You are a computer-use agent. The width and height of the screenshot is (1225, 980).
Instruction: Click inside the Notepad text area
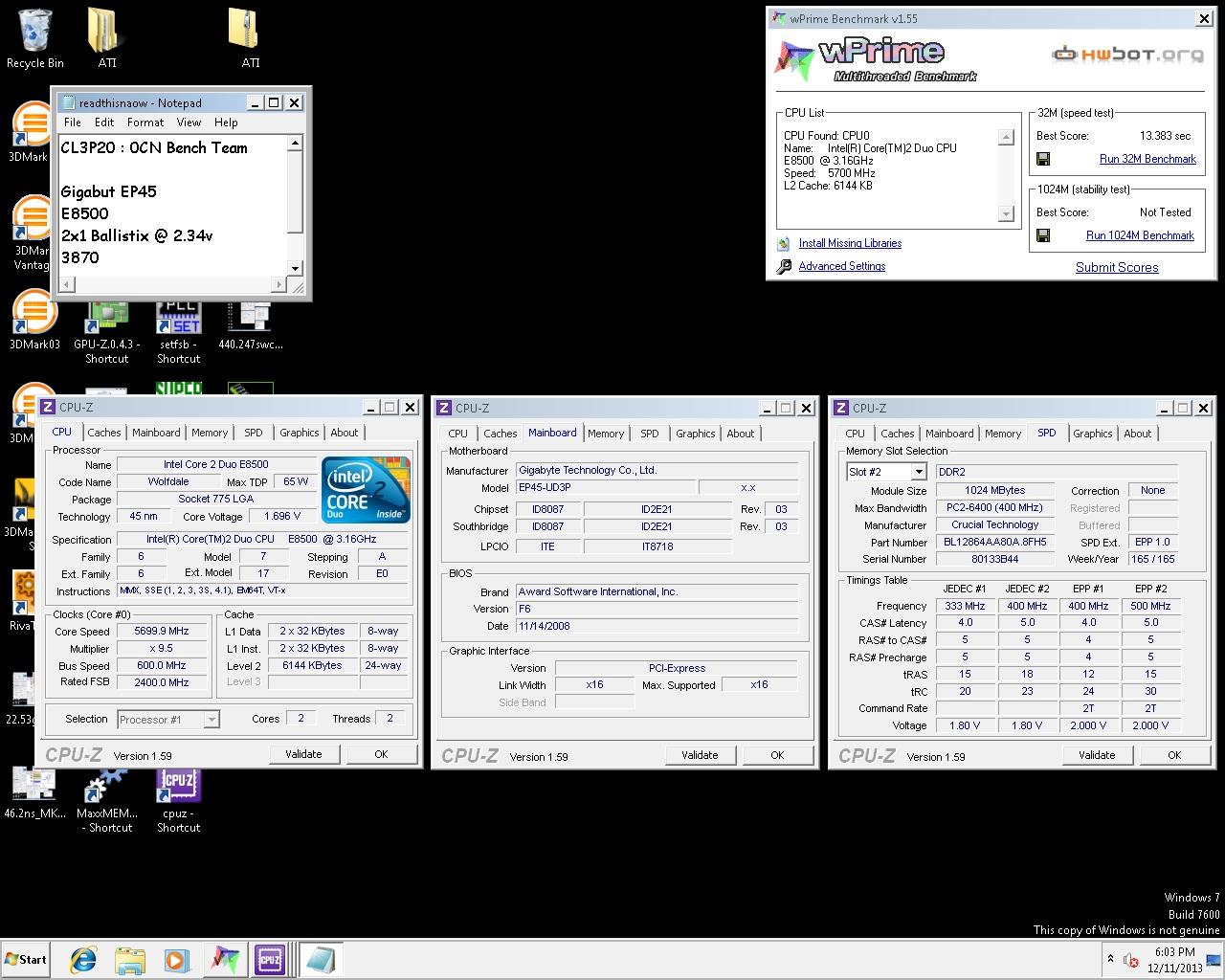[172, 205]
